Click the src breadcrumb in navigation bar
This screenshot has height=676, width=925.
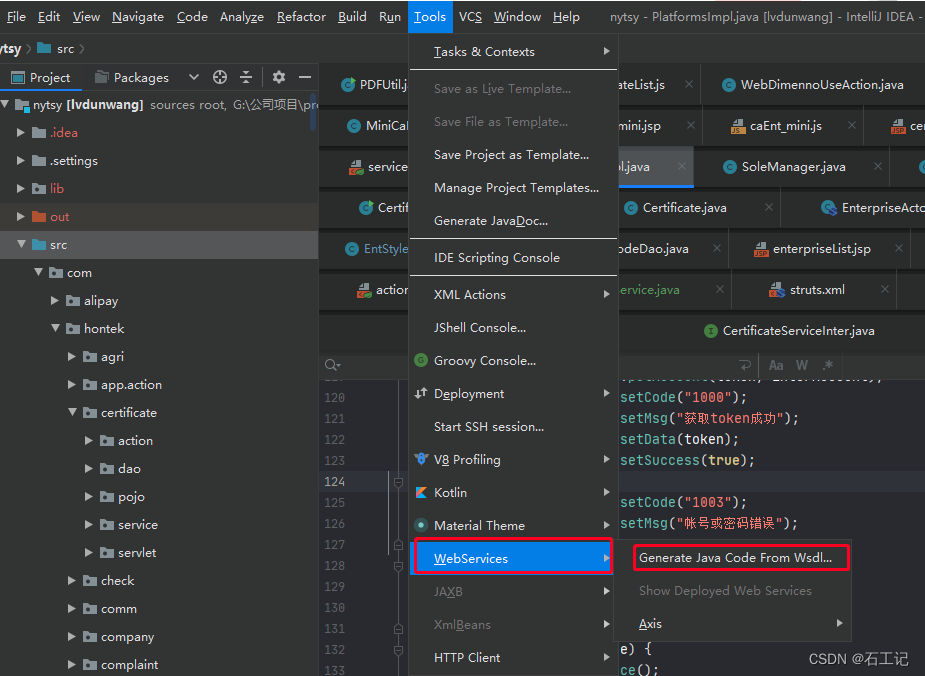click(x=65, y=49)
